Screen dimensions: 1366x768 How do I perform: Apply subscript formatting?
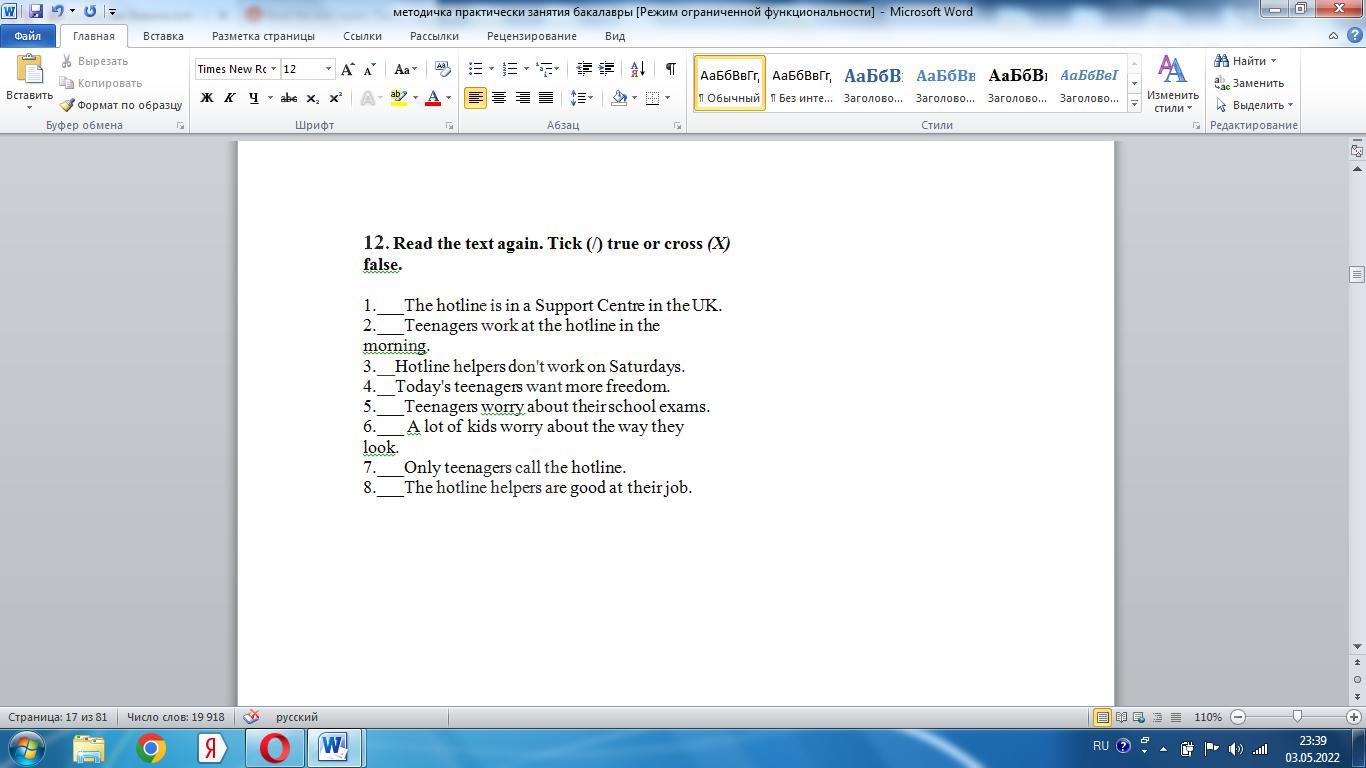(x=312, y=98)
